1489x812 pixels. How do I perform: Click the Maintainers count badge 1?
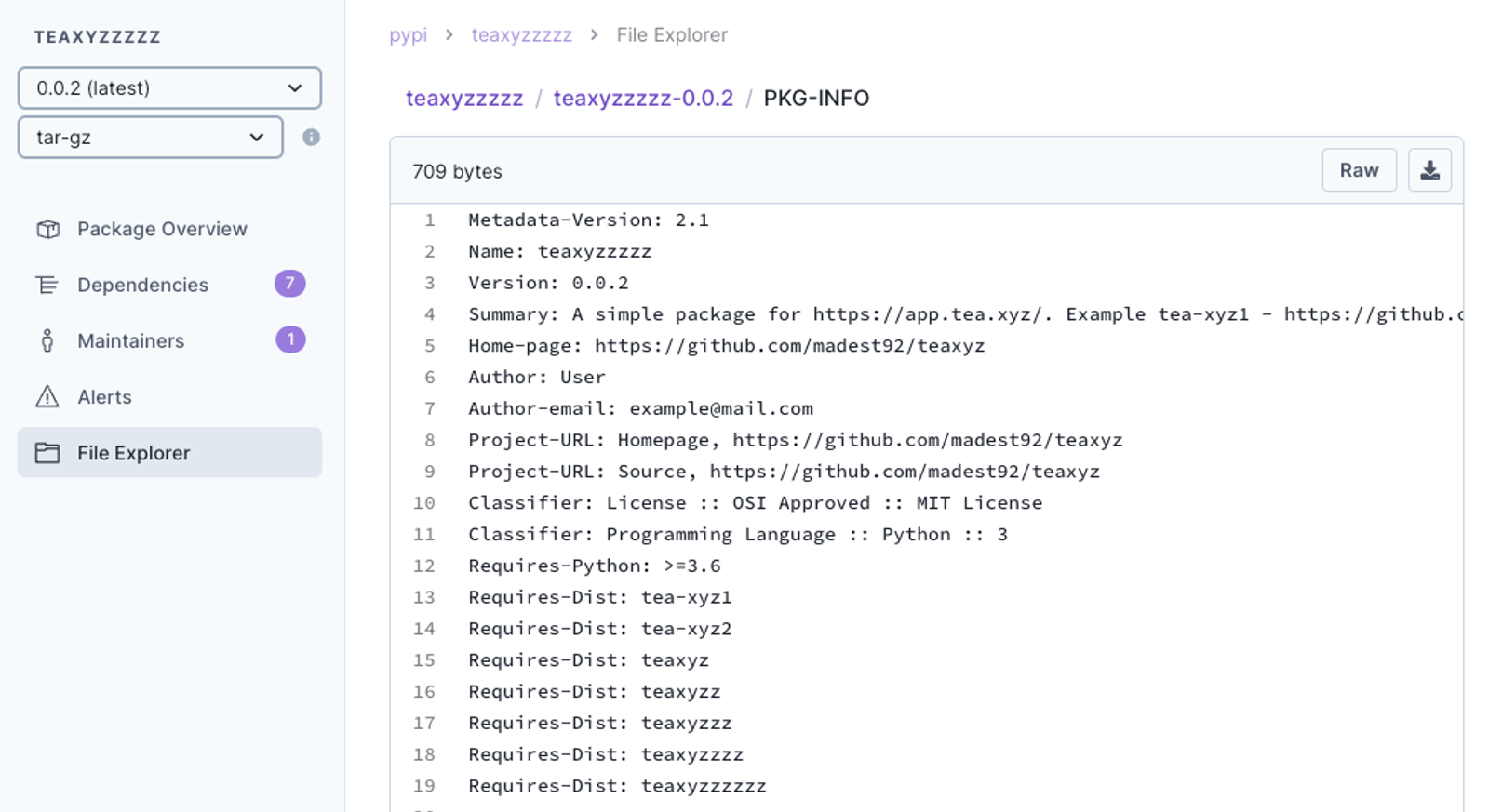click(x=290, y=339)
